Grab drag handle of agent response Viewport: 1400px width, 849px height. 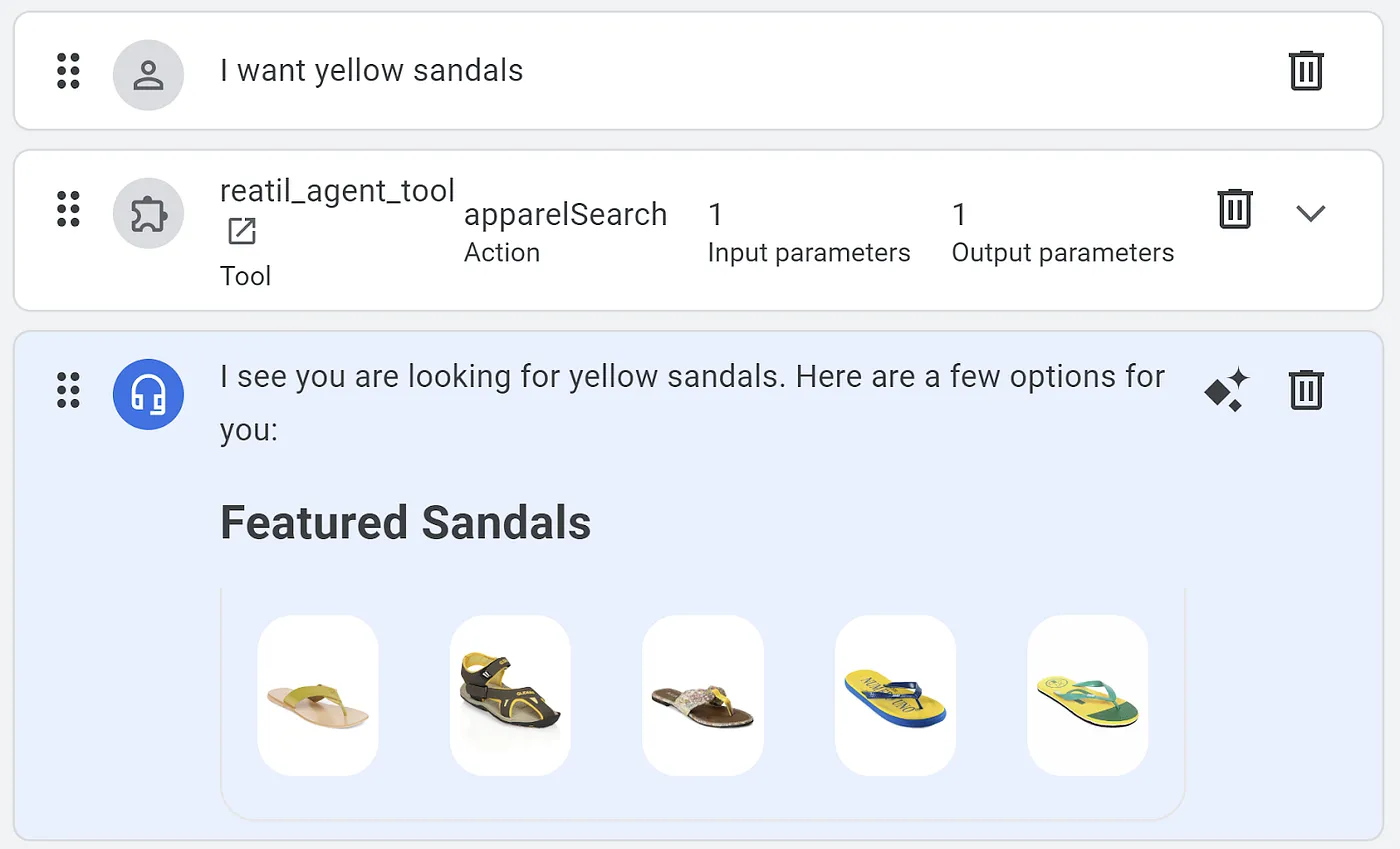click(x=68, y=389)
